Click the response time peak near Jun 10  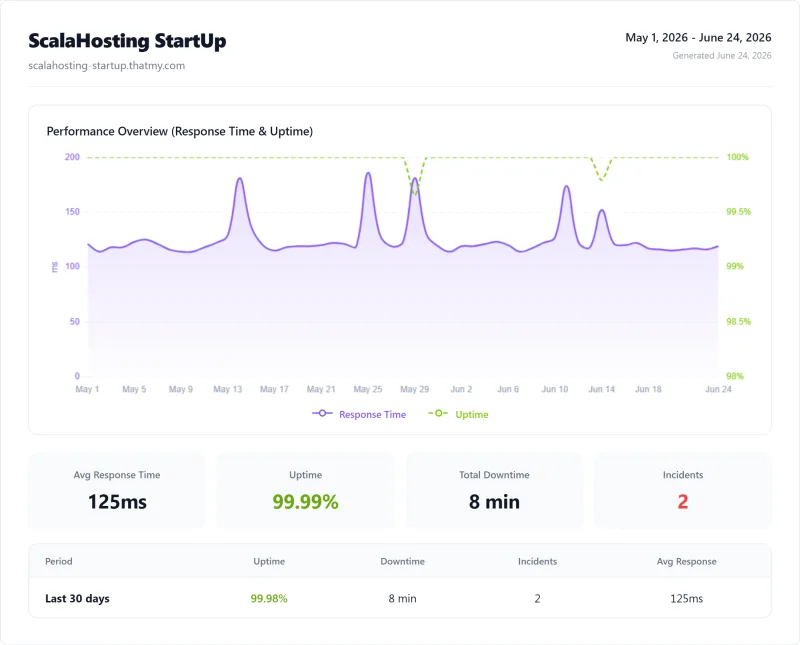click(x=566, y=187)
